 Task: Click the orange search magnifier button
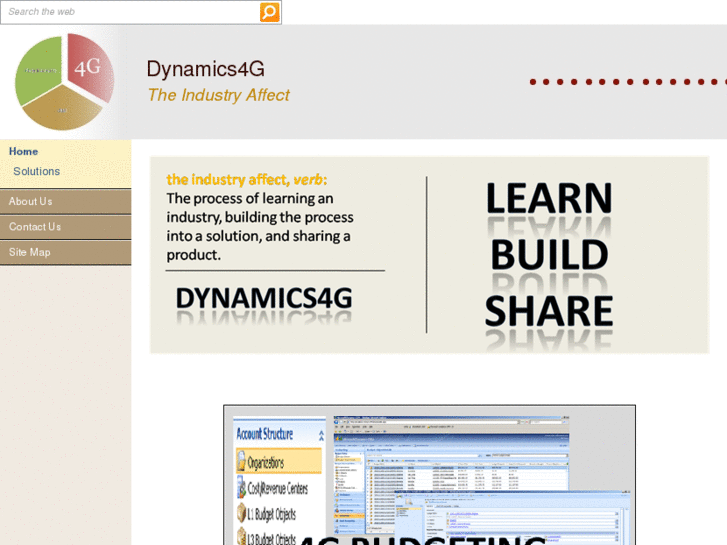pyautogui.click(x=269, y=12)
